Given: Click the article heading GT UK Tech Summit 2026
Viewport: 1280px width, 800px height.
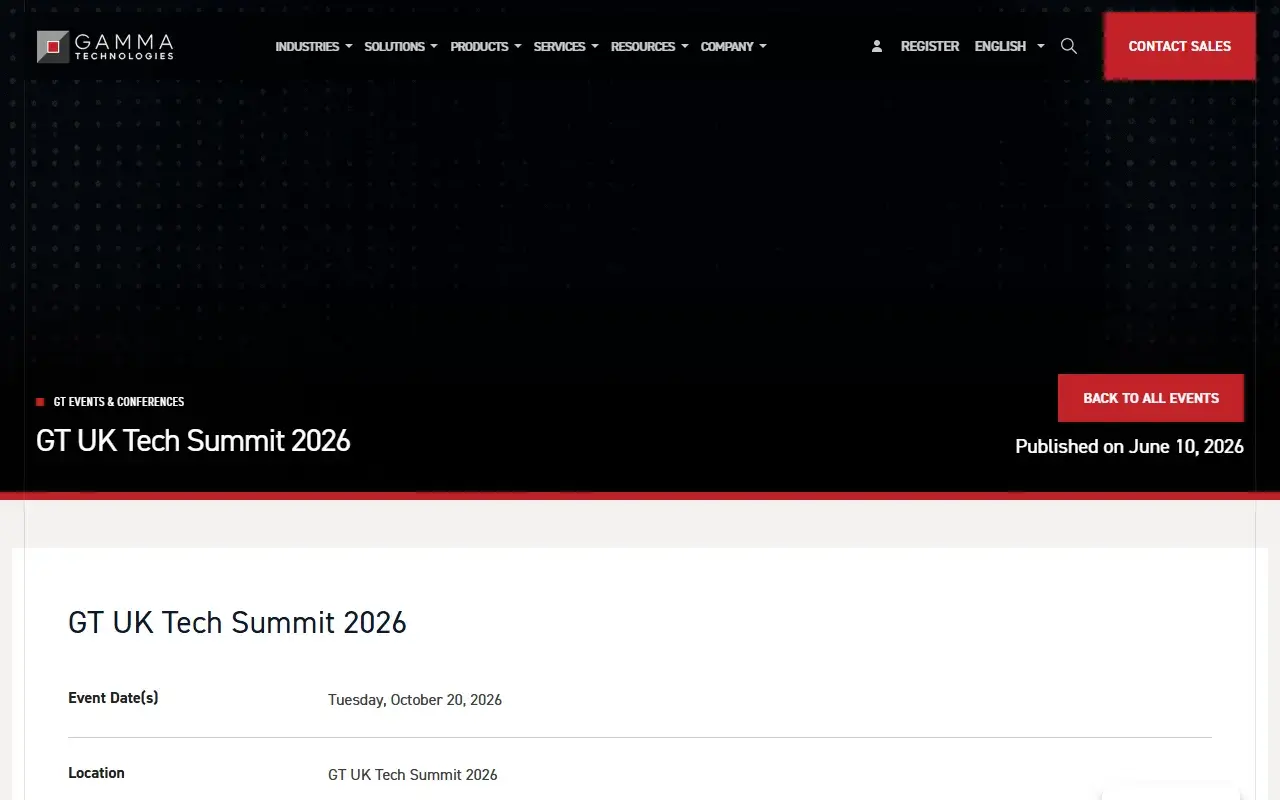Looking at the screenshot, I should point(237,622).
